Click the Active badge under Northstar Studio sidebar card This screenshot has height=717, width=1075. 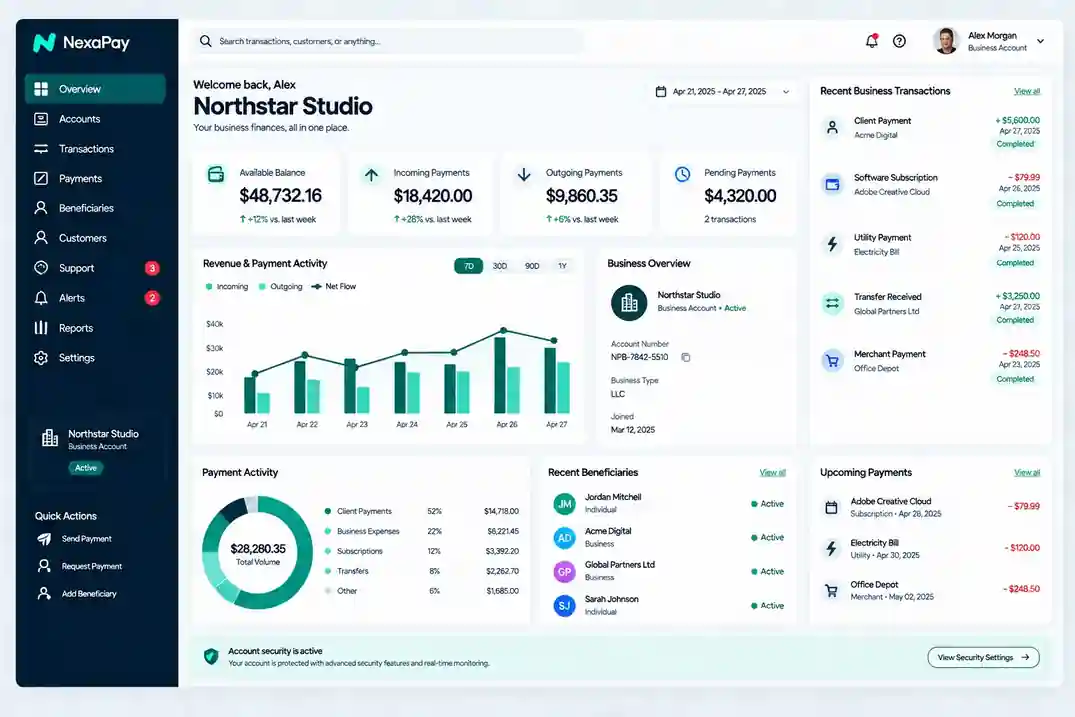pyautogui.click(x=86, y=468)
